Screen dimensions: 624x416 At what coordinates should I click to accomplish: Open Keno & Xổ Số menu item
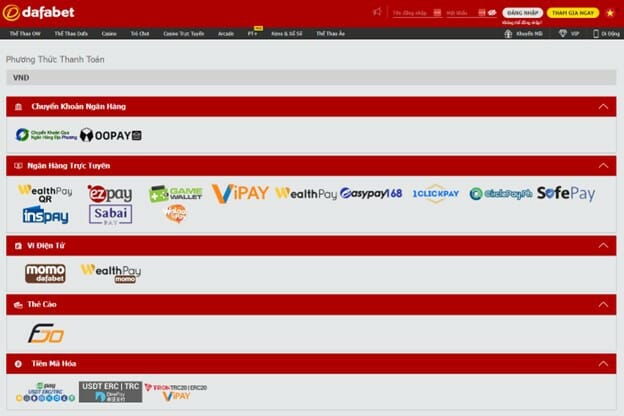pyautogui.click(x=287, y=34)
